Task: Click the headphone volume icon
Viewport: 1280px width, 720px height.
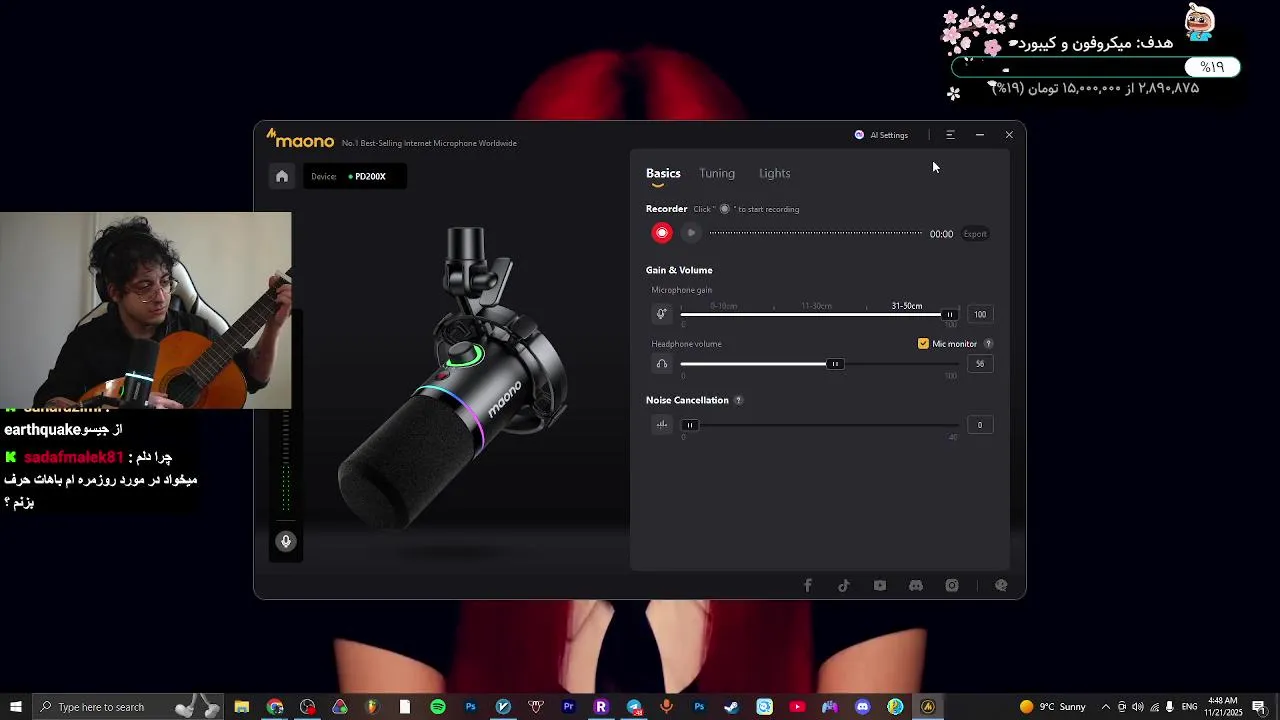Action: pyautogui.click(x=661, y=364)
